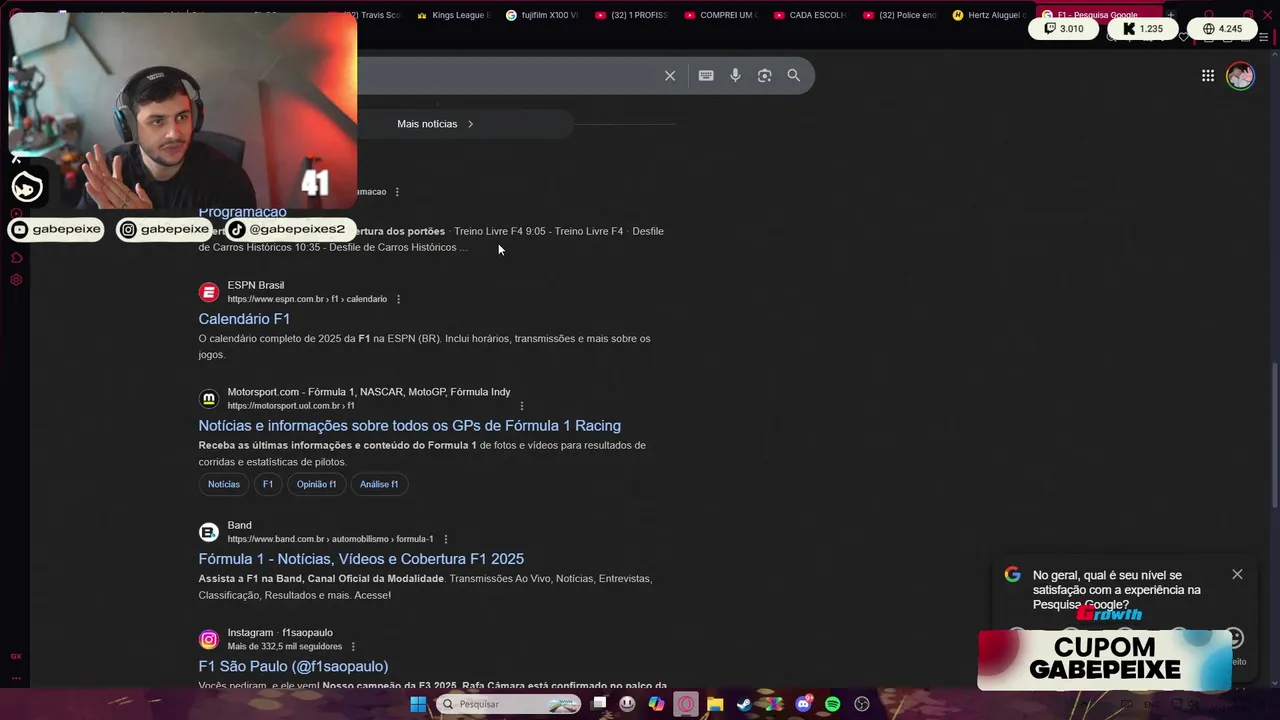Click the magnifier search submit icon

[x=794, y=76]
